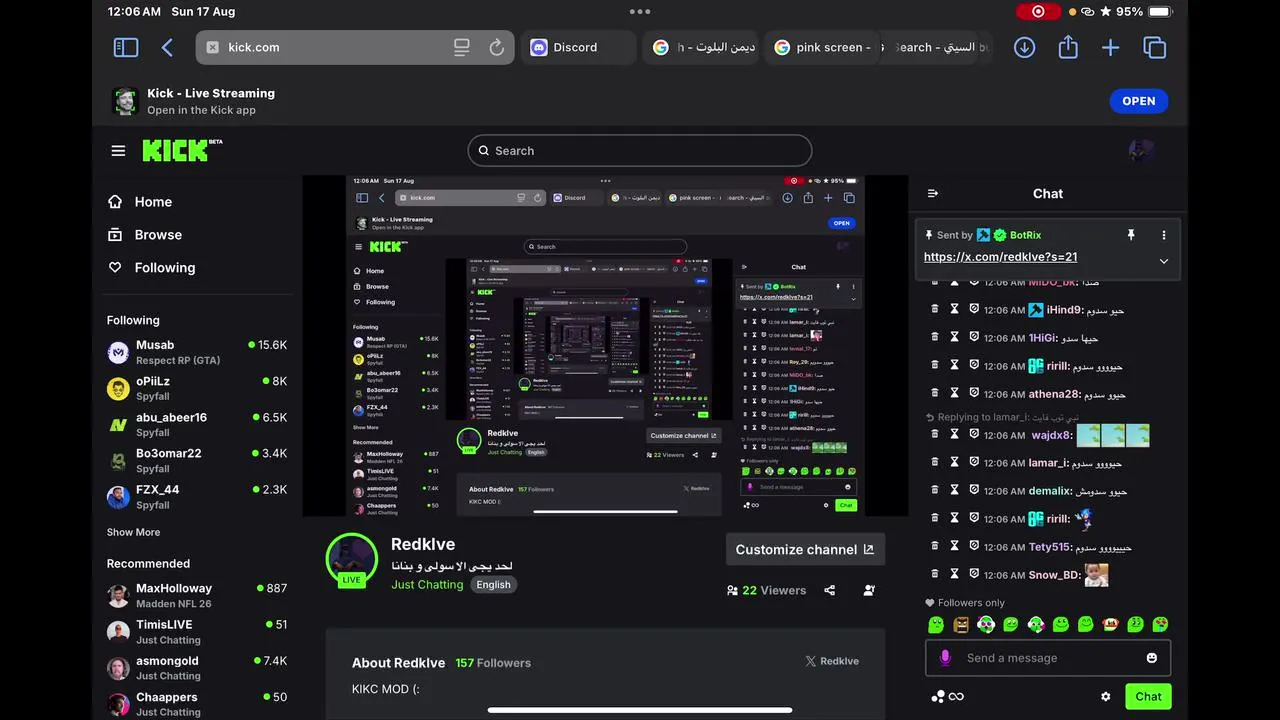Viewport: 1280px width, 720px height.
Task: Reload the kick.com page
Action: (x=496, y=47)
